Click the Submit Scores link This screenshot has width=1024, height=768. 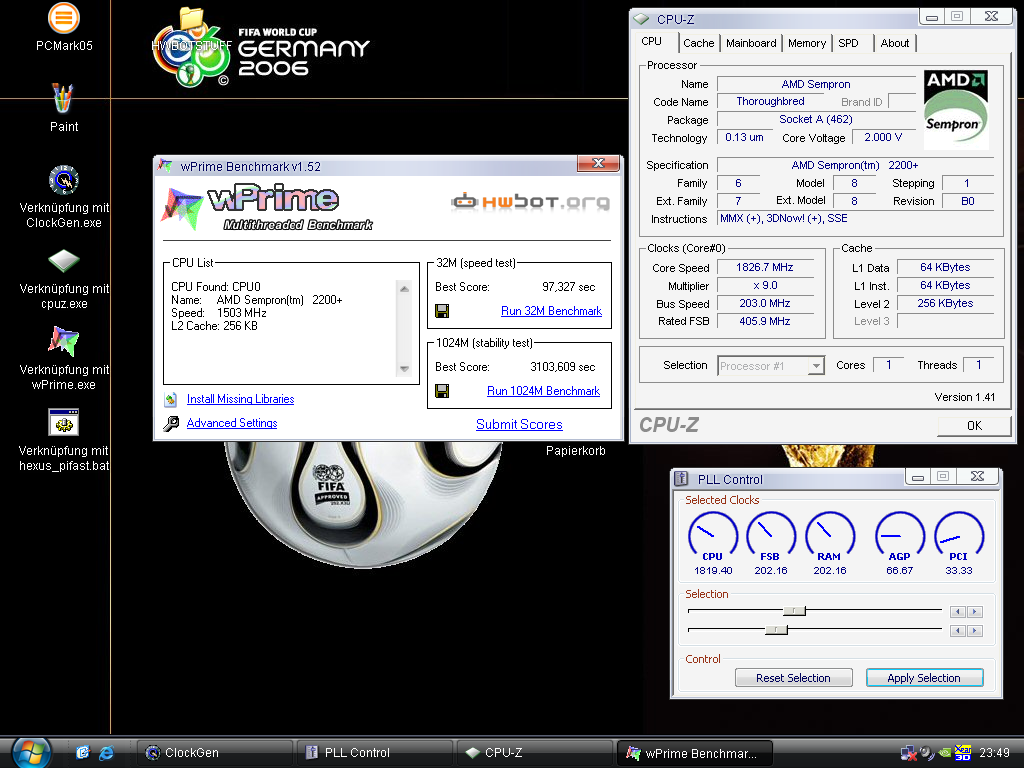click(519, 424)
